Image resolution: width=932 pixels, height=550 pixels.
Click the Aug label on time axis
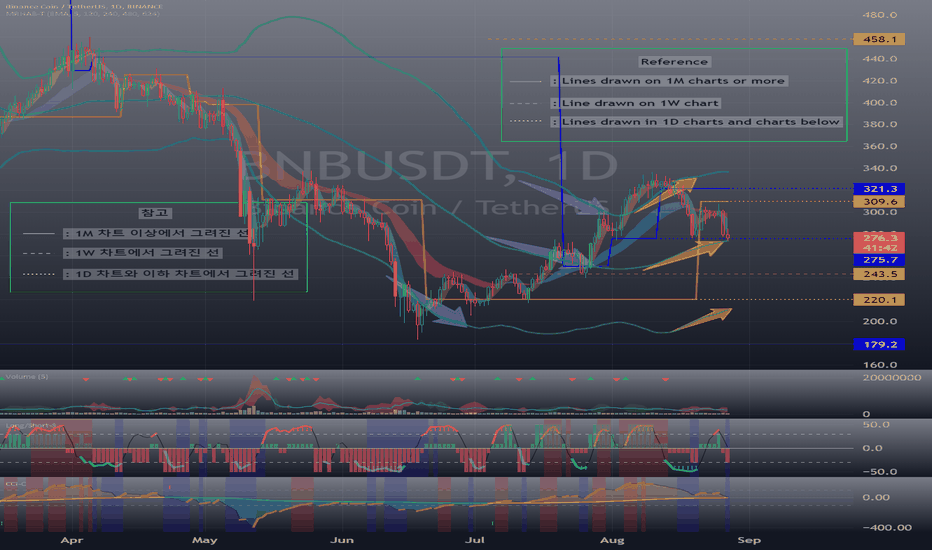pos(612,540)
